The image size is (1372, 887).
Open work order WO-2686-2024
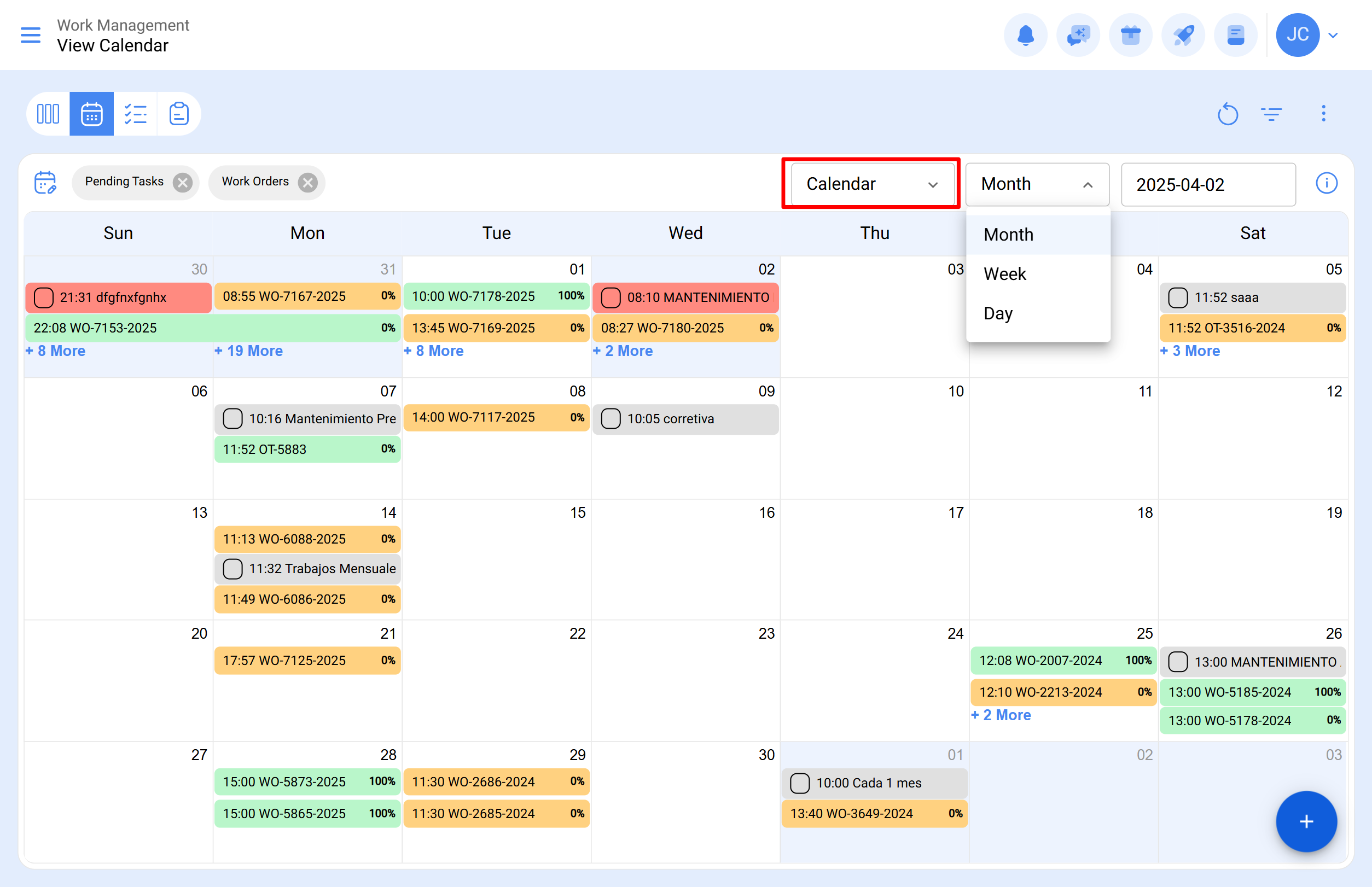(x=496, y=781)
